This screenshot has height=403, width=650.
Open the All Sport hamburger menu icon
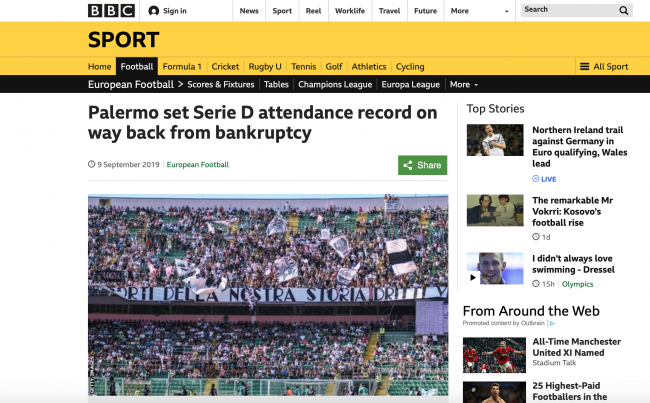click(585, 66)
